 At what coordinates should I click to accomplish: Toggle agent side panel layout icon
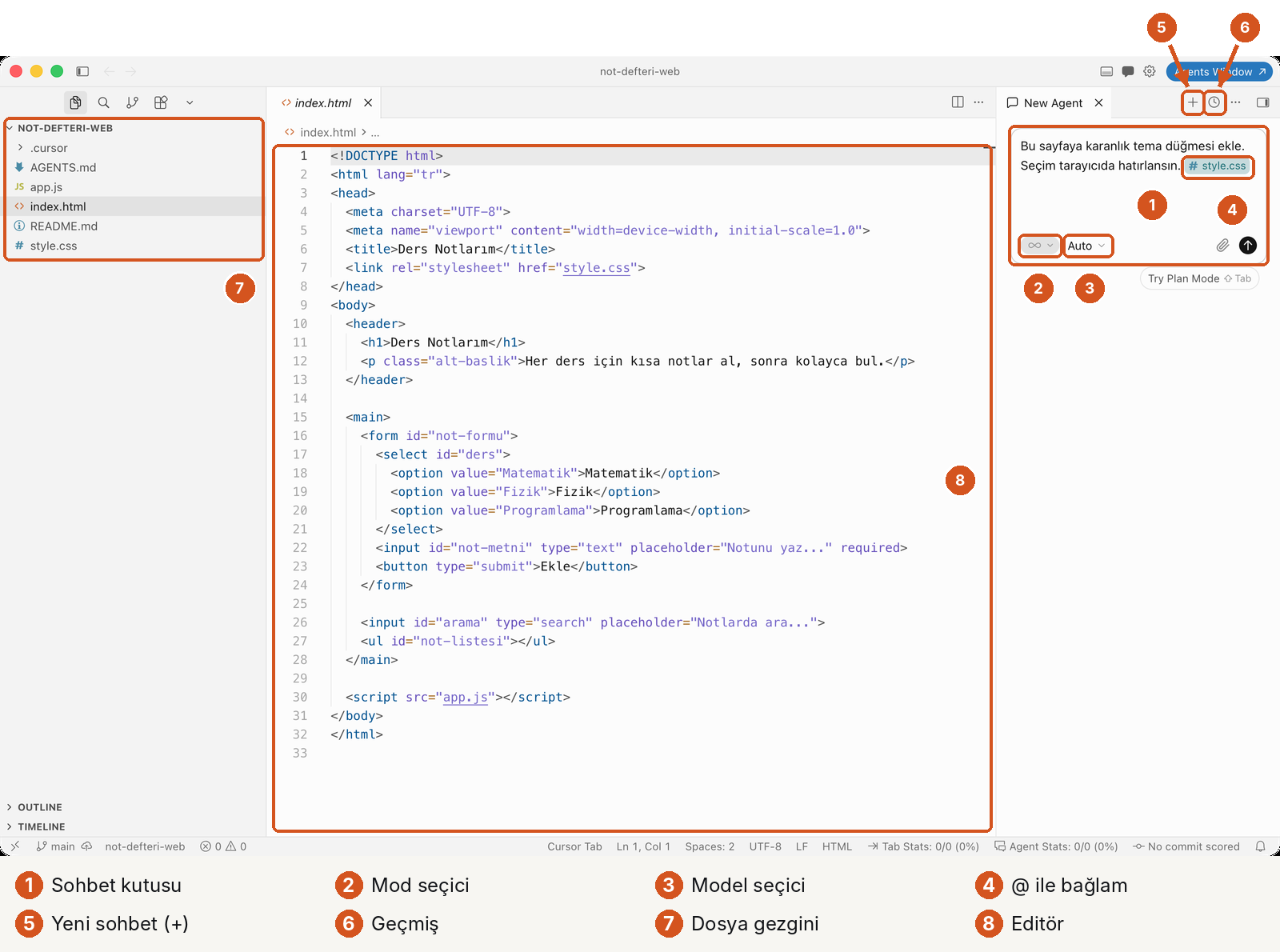point(1263,102)
